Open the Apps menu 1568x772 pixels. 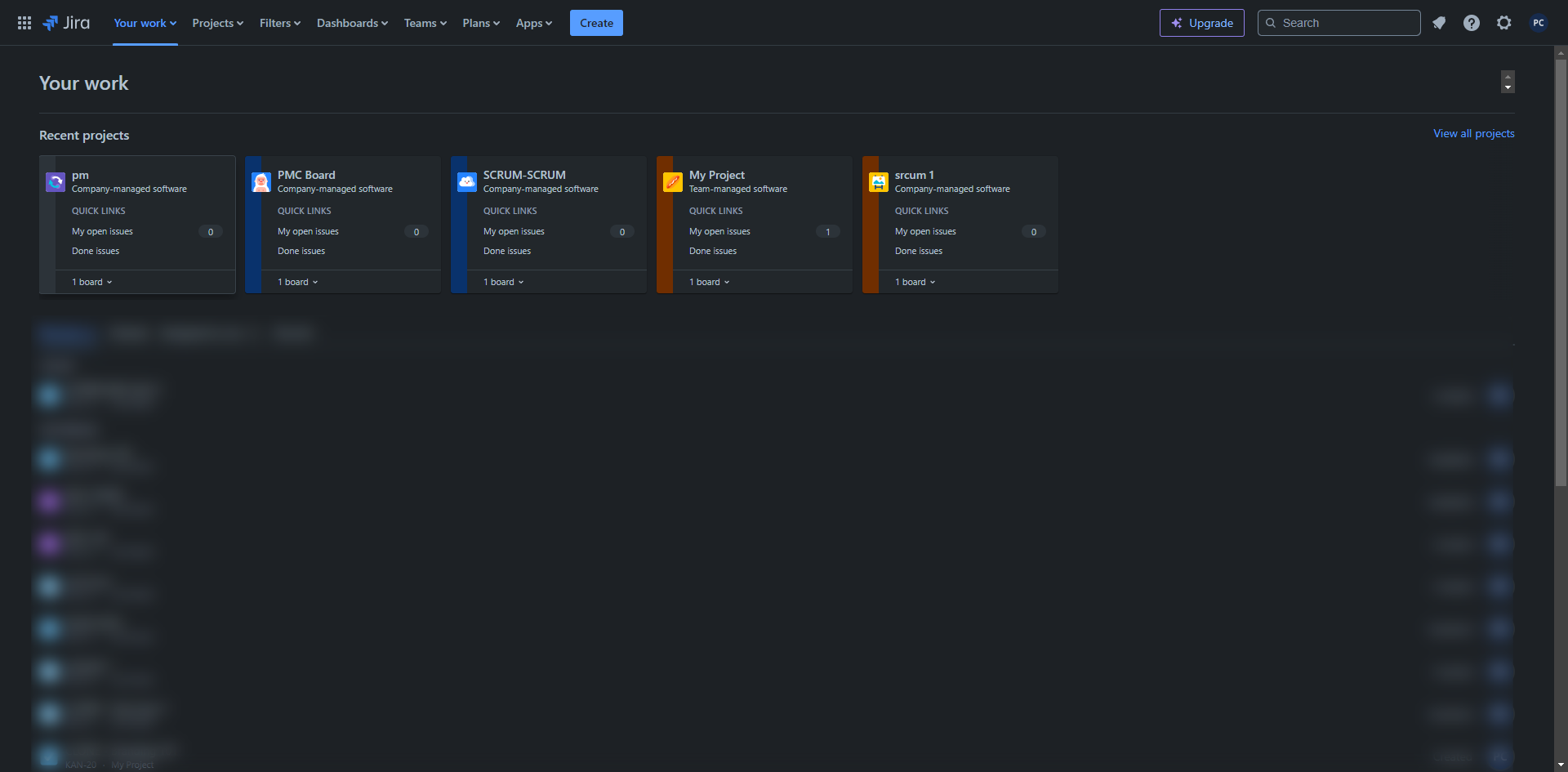point(534,23)
